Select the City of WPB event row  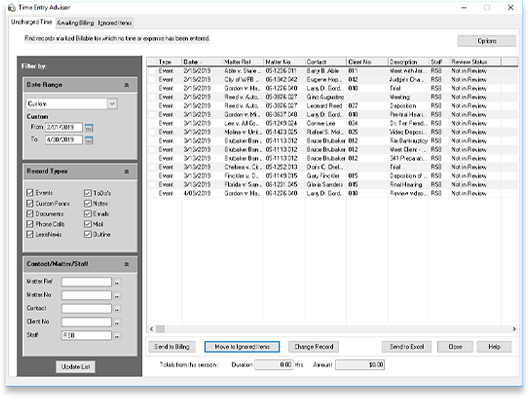tap(332, 80)
